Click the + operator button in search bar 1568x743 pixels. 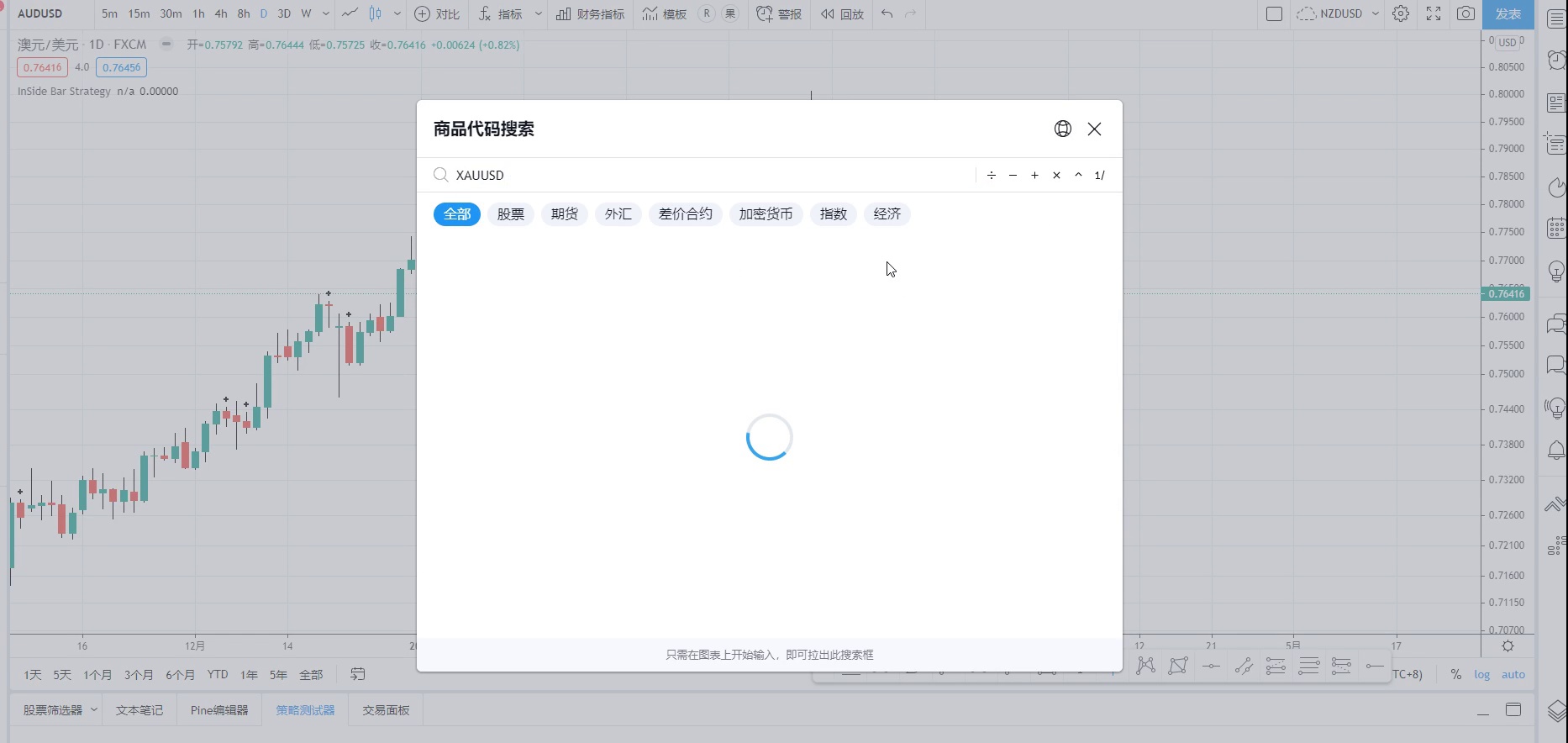tap(1034, 175)
